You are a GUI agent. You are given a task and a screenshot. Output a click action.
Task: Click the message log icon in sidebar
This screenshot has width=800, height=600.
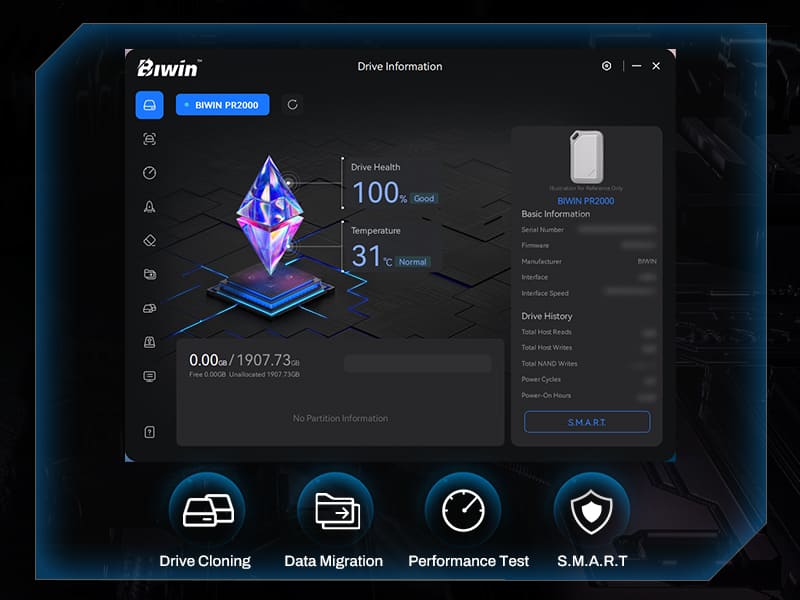149,376
